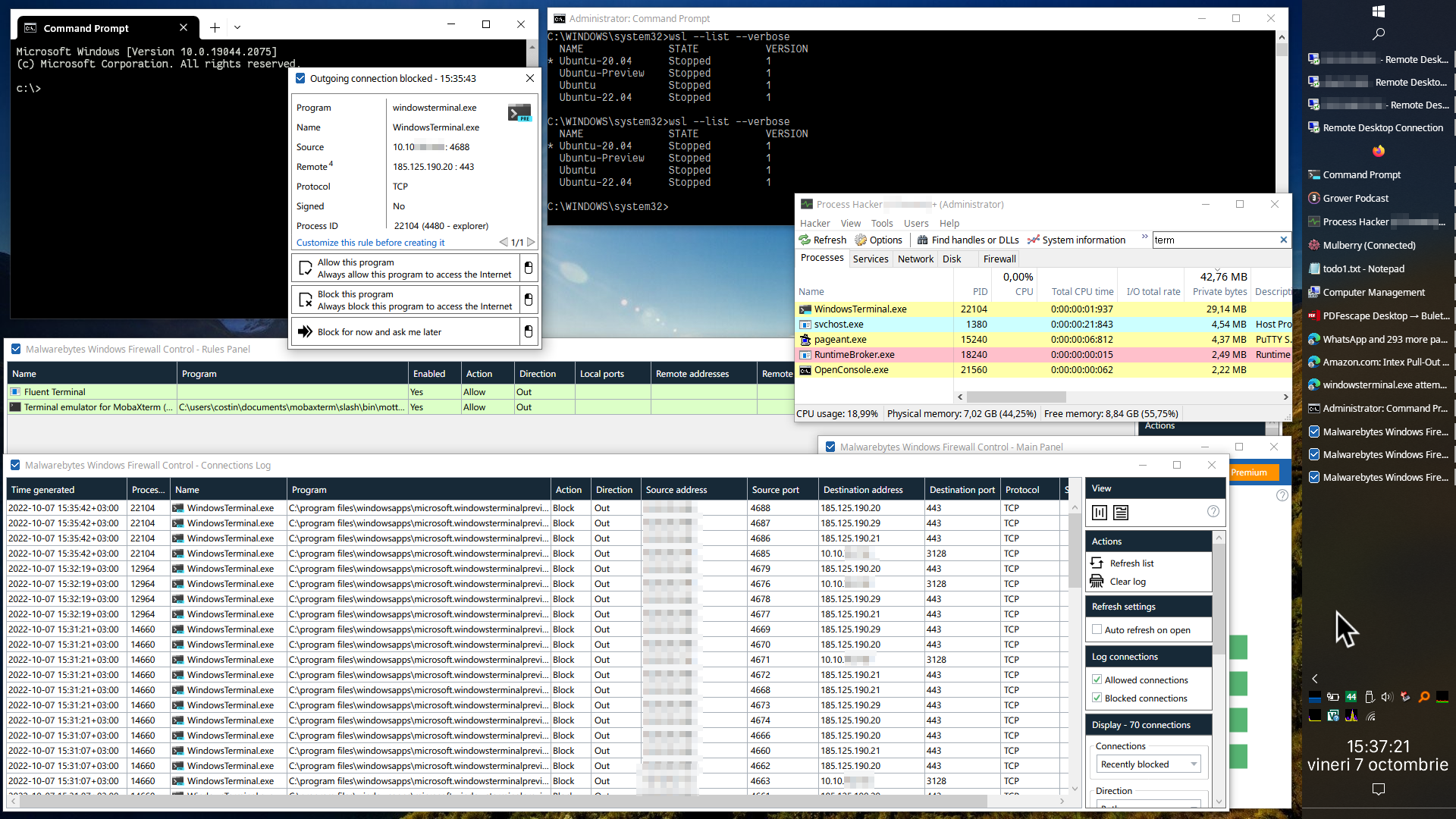Select Find handles or DLLs binoculars icon

click(922, 240)
